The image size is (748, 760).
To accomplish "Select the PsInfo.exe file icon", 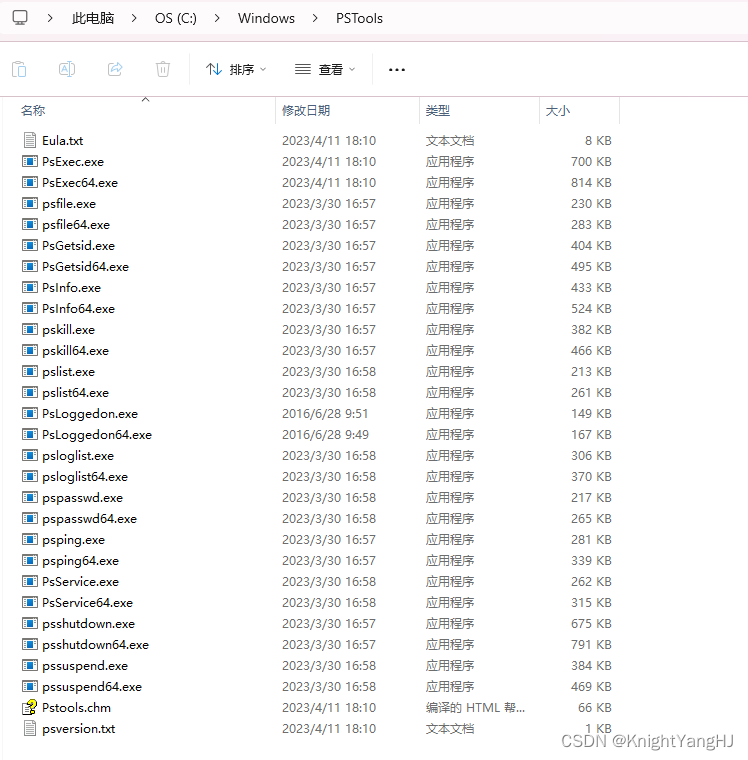I will 30,287.
